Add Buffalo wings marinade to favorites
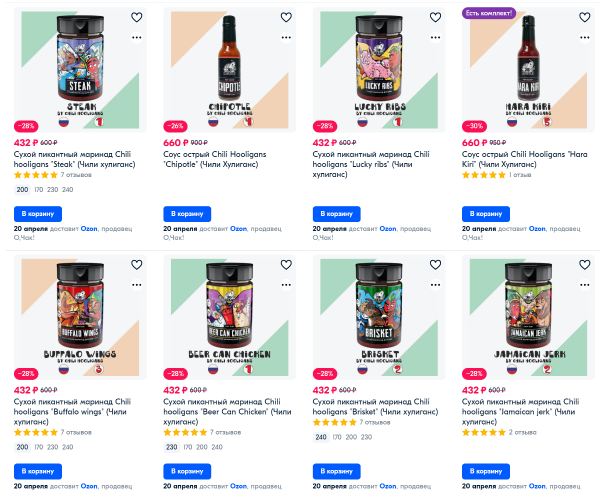This screenshot has width=600, height=492. coord(137,264)
